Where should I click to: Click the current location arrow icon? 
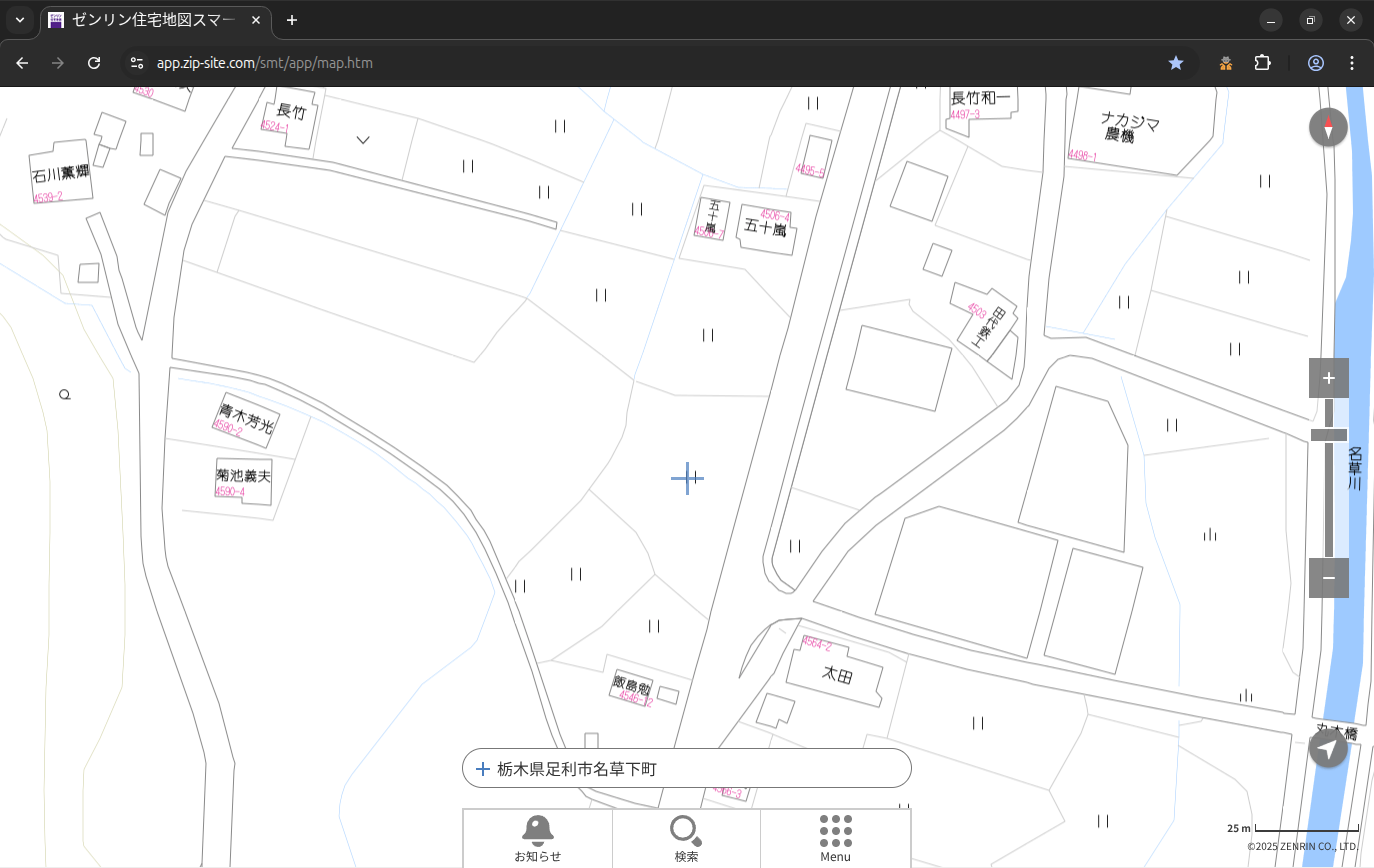(x=1328, y=748)
